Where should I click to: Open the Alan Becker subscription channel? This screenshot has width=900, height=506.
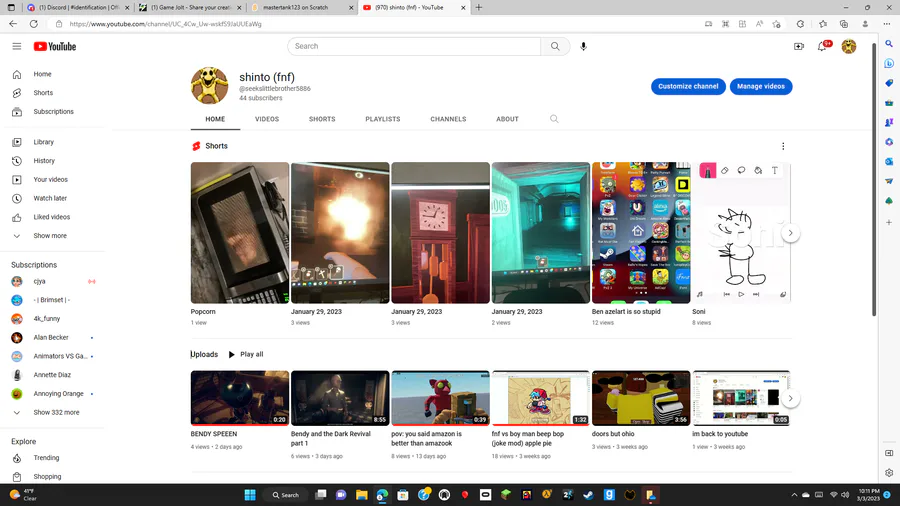point(52,338)
